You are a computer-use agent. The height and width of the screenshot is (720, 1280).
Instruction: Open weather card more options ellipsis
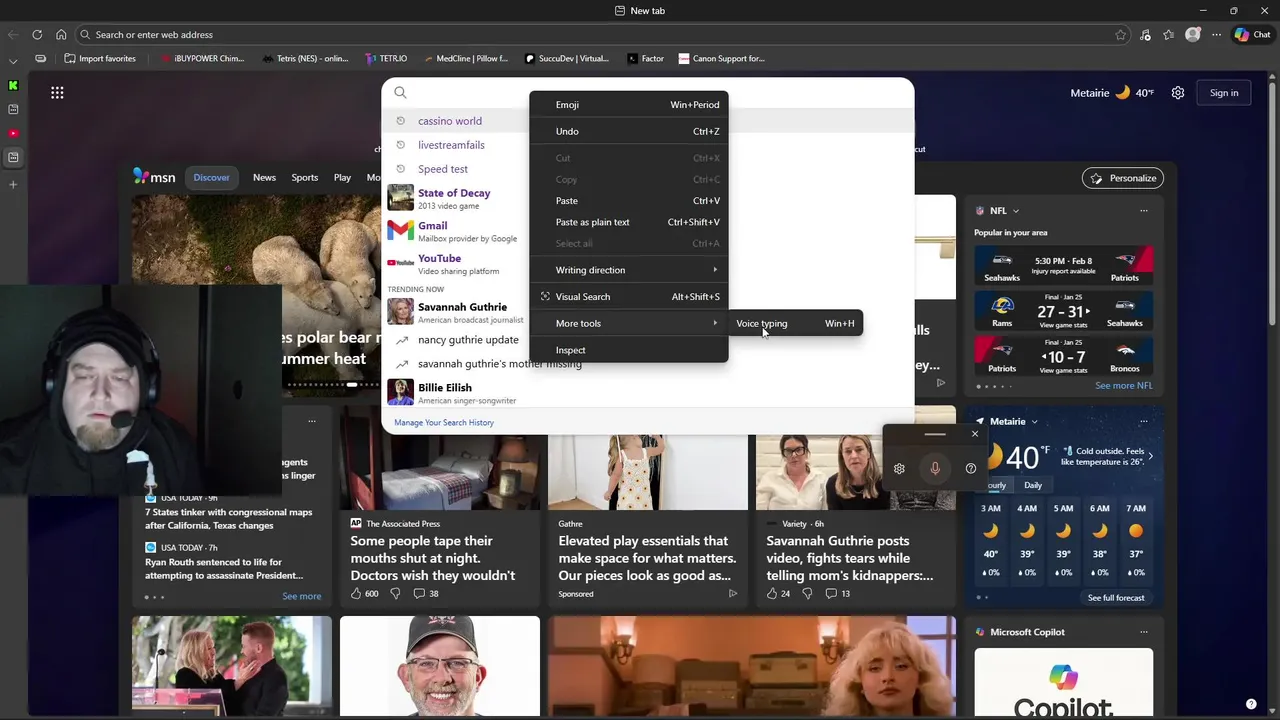(x=1144, y=421)
